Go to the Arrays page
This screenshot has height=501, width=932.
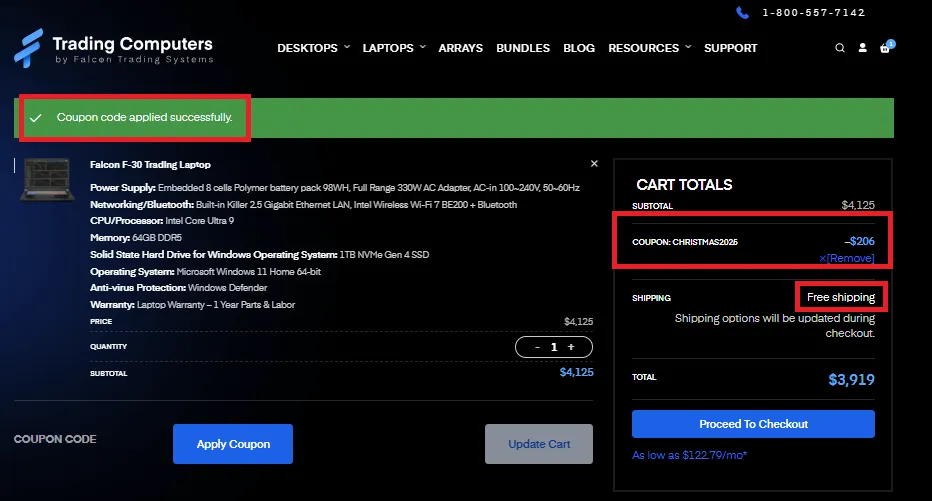pyautogui.click(x=460, y=48)
